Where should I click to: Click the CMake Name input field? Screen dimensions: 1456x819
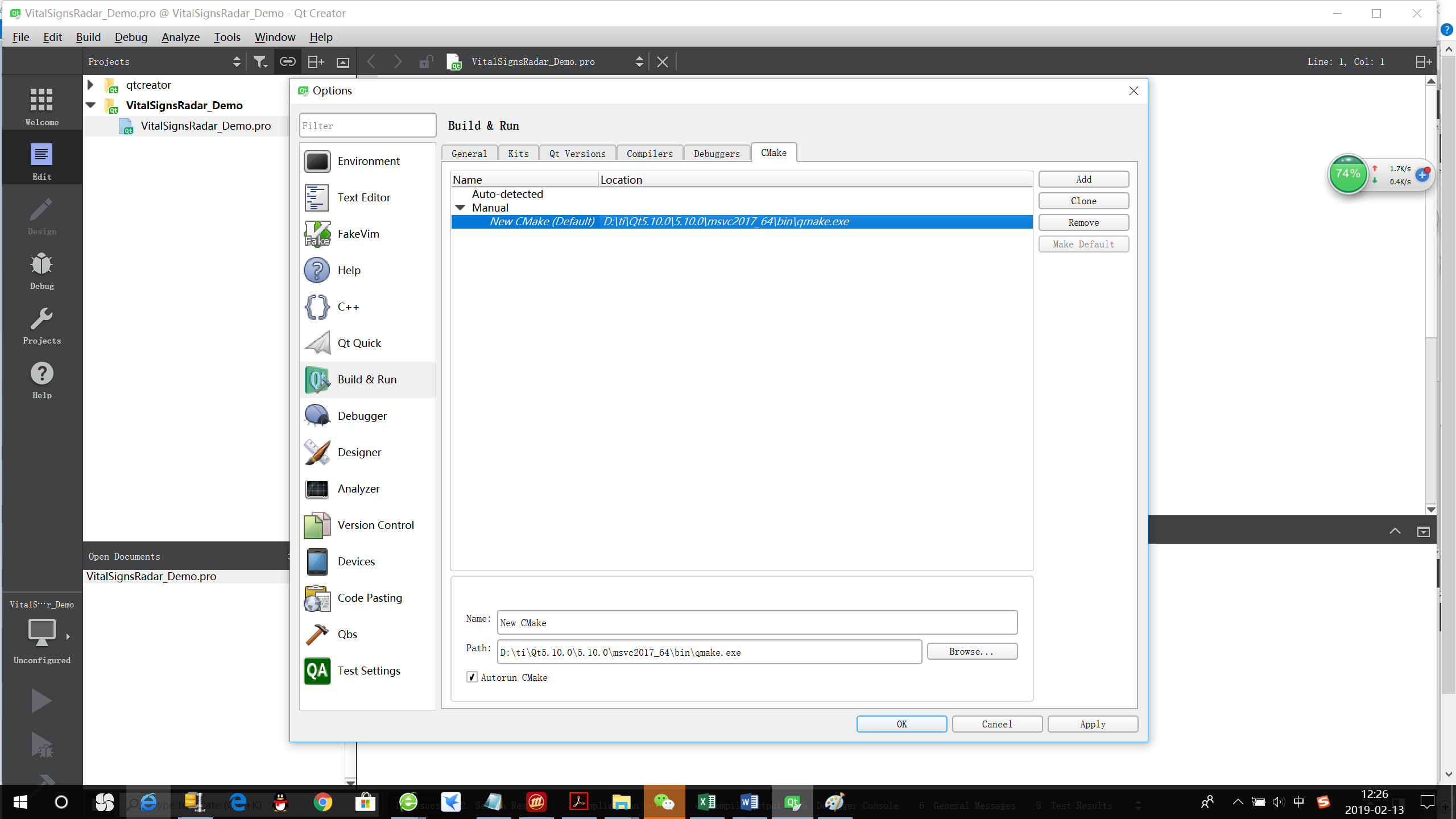point(757,622)
